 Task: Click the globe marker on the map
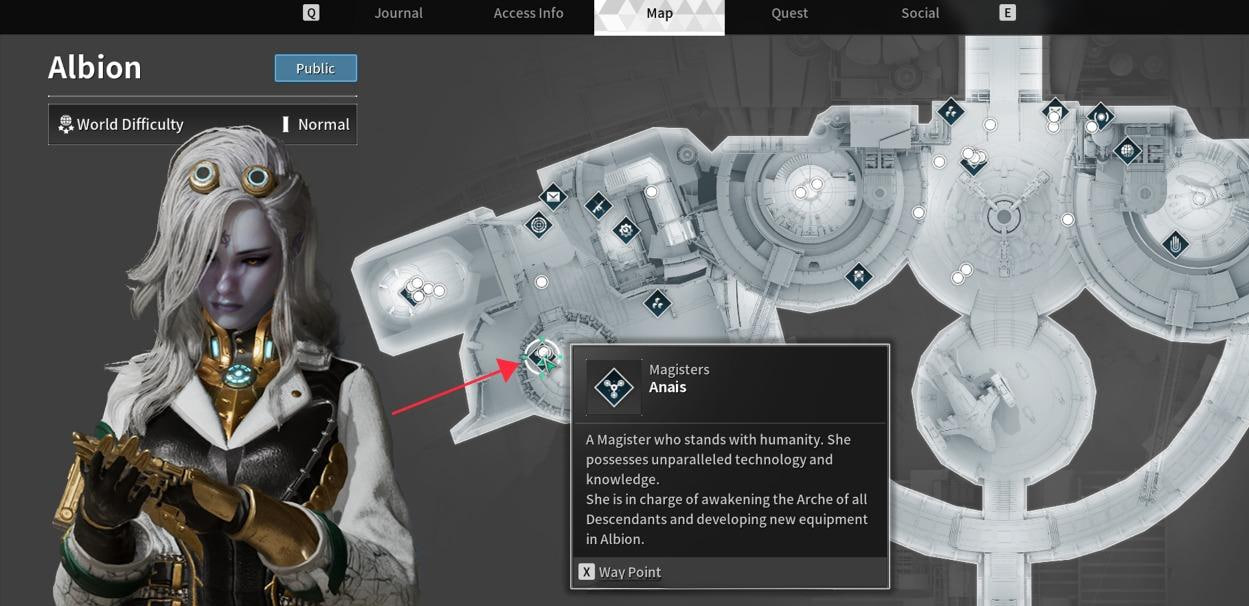point(1128,152)
